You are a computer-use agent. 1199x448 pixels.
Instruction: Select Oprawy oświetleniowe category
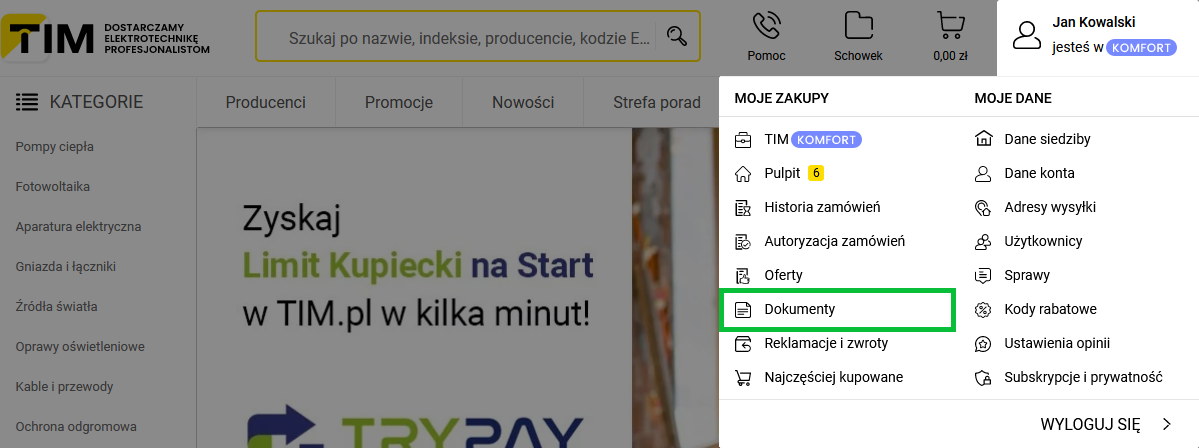click(x=80, y=346)
